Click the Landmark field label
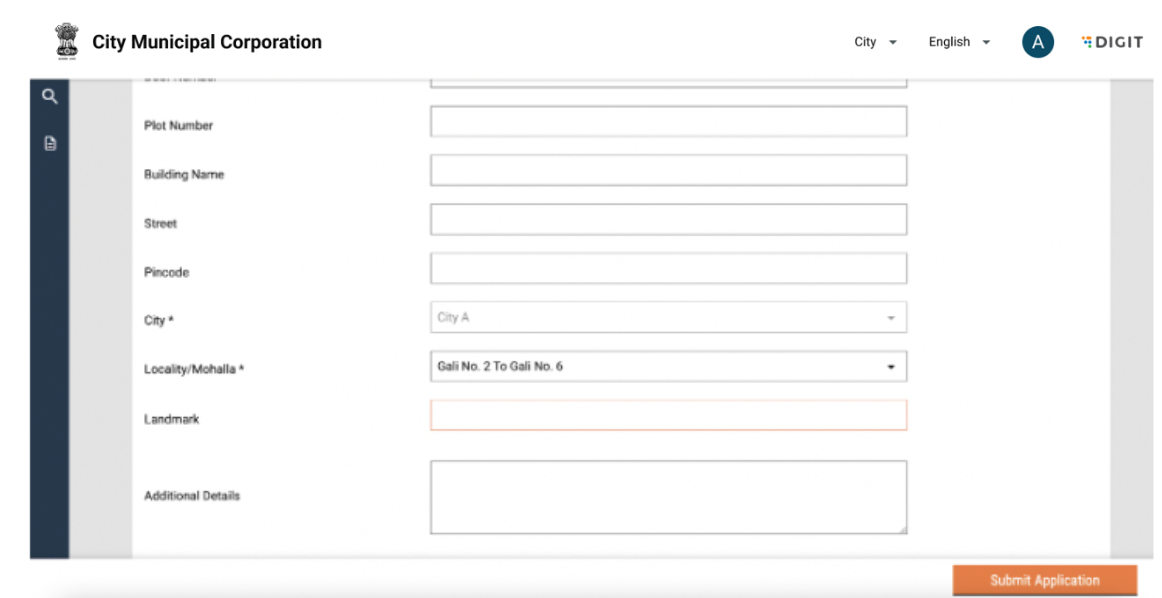Viewport: 1162px width, 598px height. pos(171,419)
